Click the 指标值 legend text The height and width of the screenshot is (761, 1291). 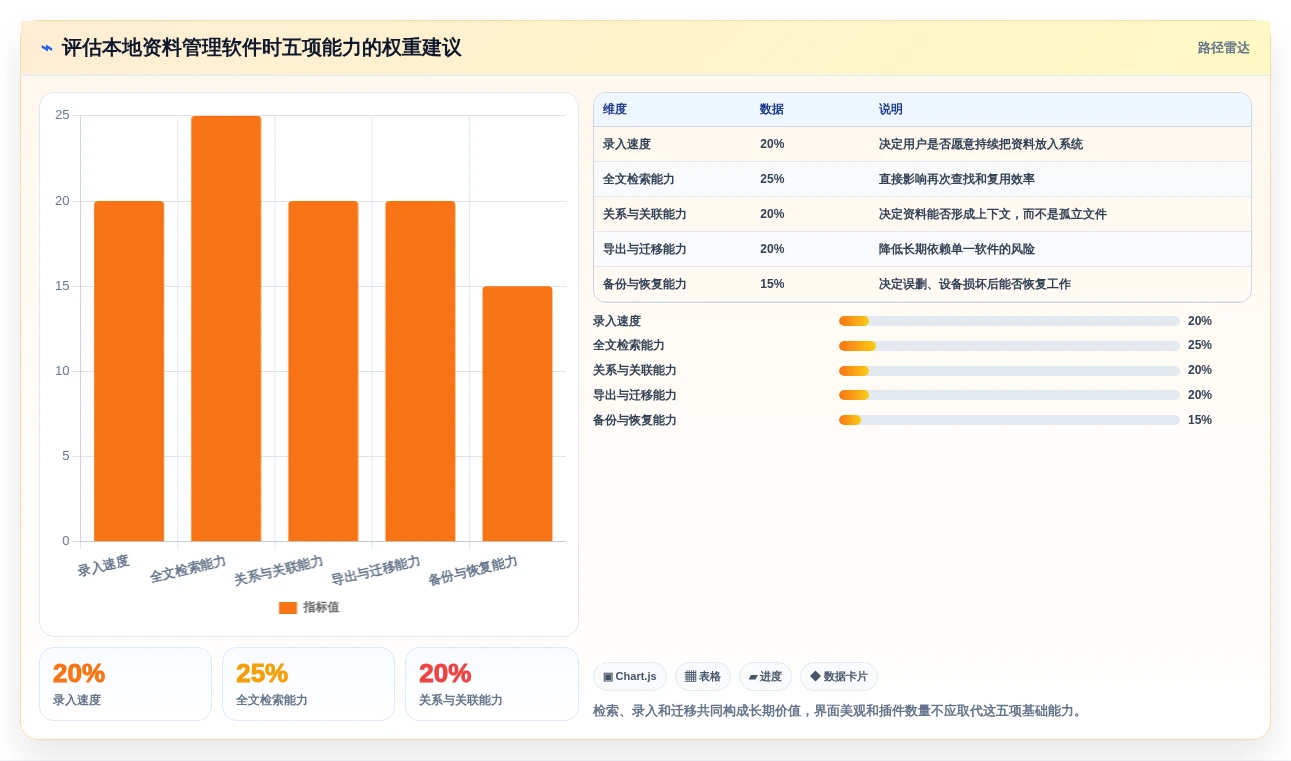[x=321, y=607]
